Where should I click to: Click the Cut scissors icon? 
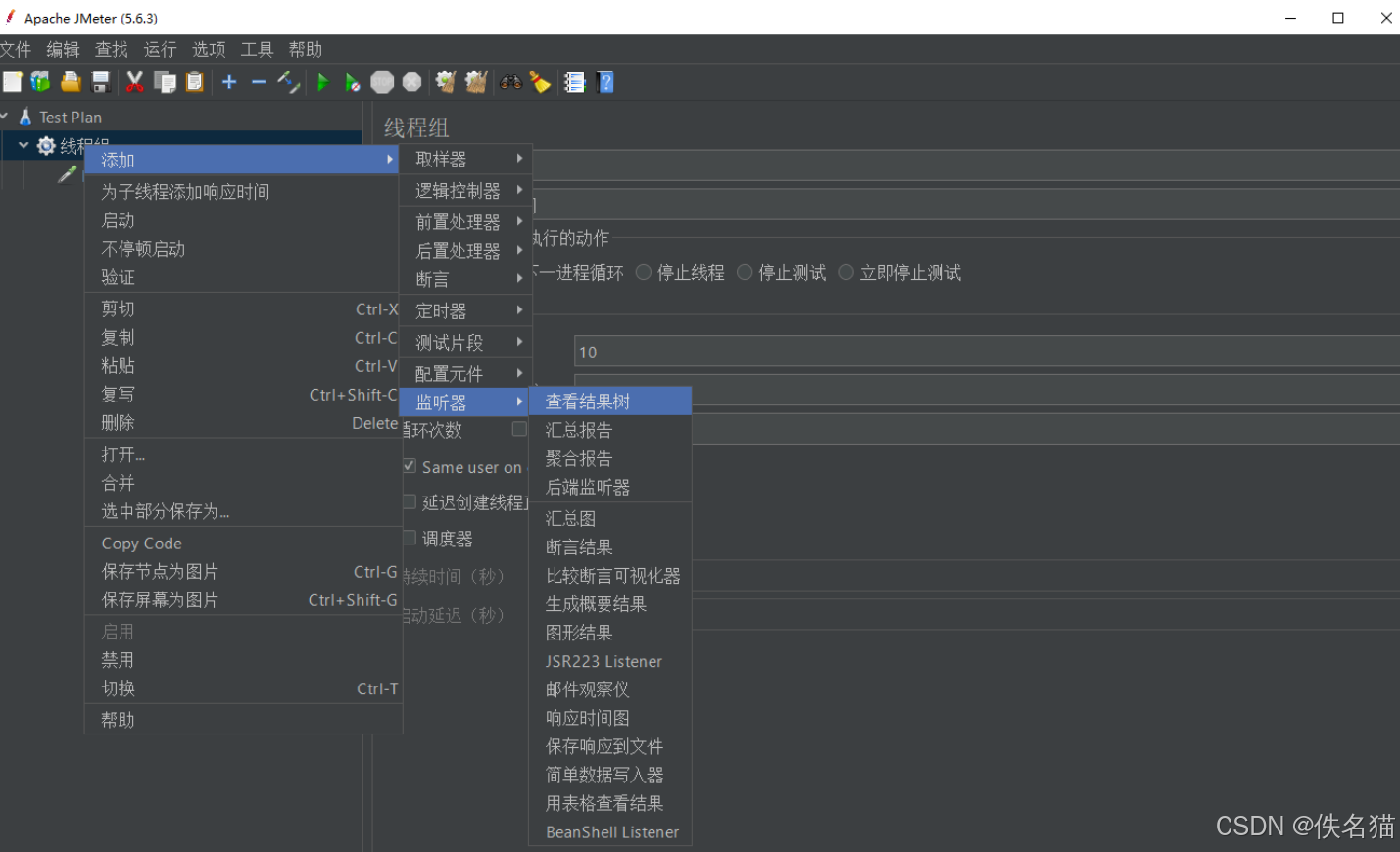135,82
